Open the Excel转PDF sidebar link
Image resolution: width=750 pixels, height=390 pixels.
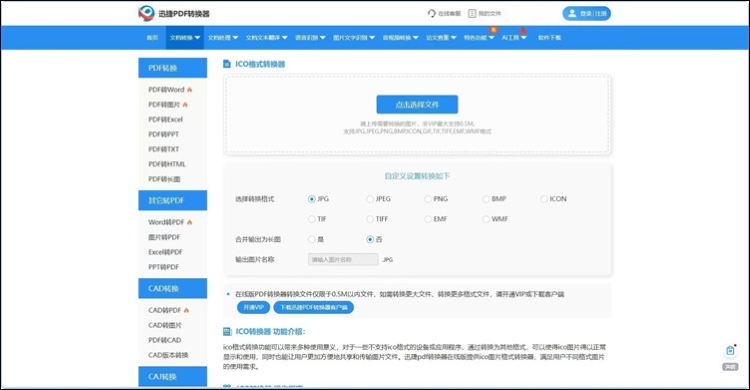pyautogui.click(x=165, y=252)
